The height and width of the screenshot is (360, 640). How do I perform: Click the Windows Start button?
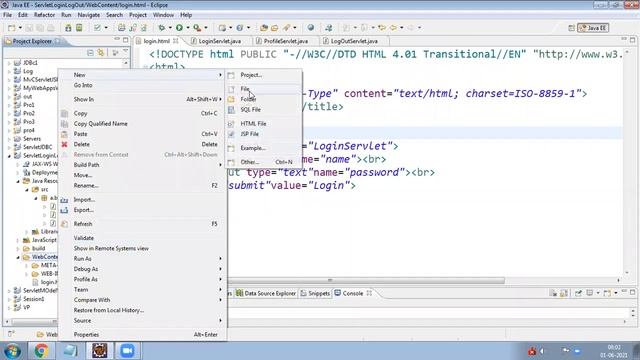click(12, 351)
